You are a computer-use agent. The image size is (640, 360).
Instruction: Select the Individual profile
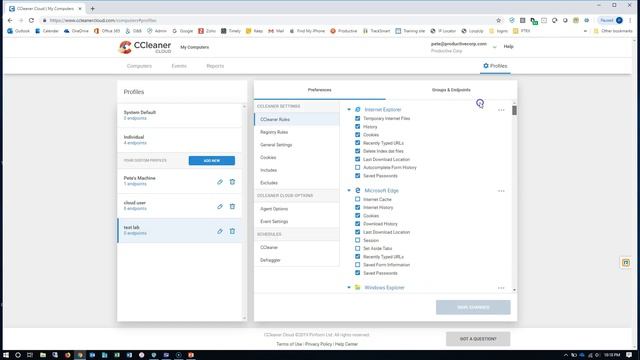(x=180, y=140)
